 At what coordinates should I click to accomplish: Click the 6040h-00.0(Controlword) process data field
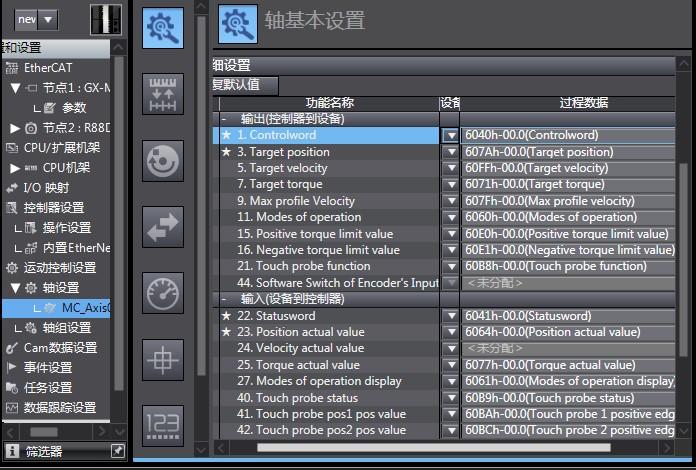pos(568,135)
